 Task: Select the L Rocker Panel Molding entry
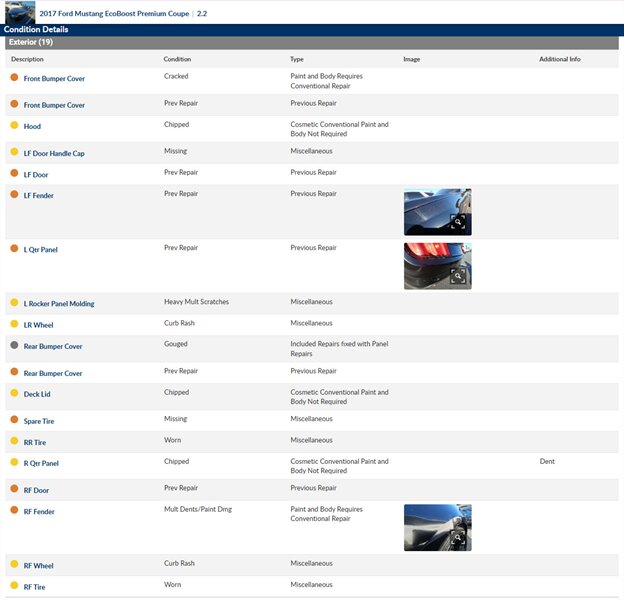(x=59, y=303)
